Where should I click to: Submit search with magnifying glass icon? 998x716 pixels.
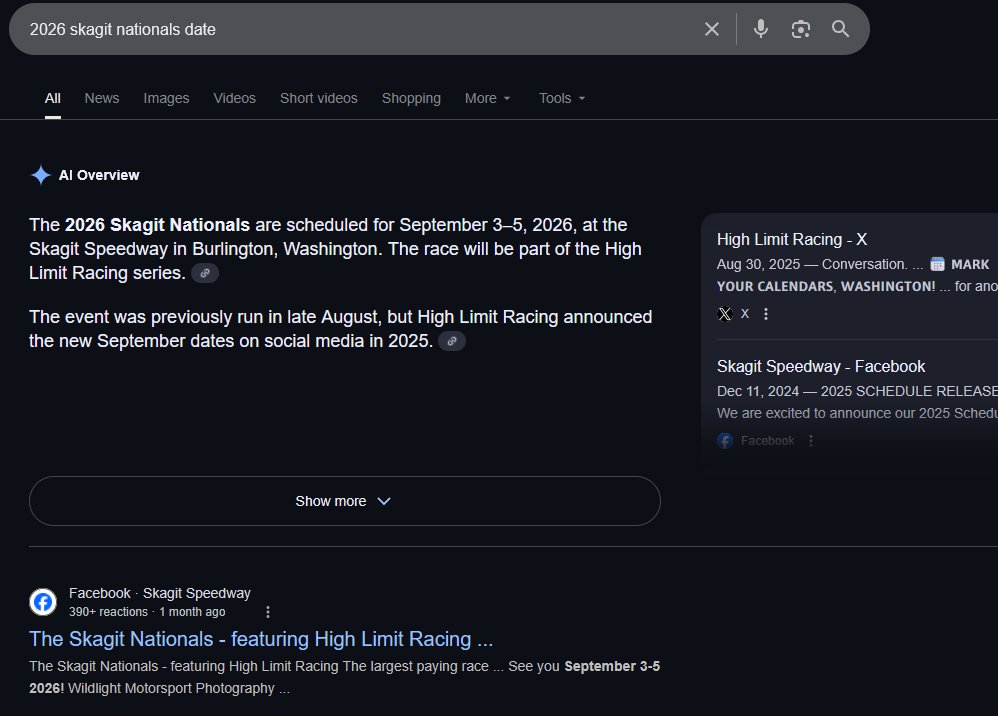tap(840, 29)
